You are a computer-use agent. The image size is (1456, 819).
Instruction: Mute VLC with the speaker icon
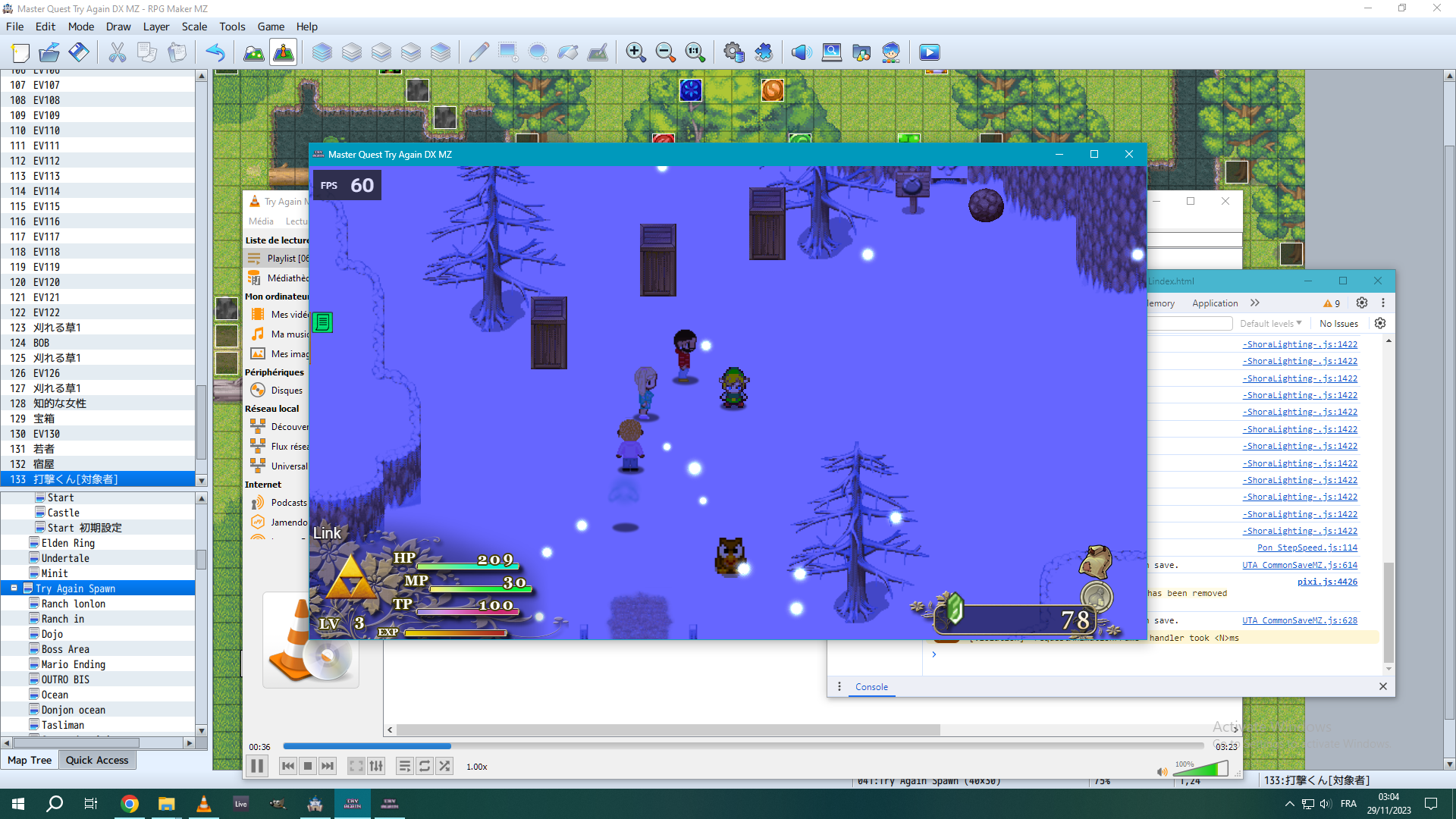point(1162,771)
